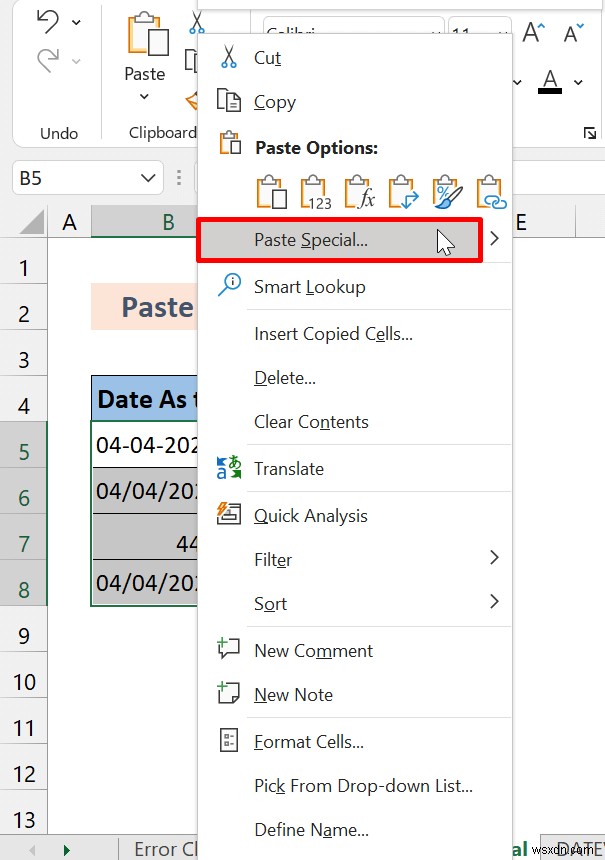The height and width of the screenshot is (860, 605).
Task: Open the Name Box dropdown
Action: [x=148, y=178]
